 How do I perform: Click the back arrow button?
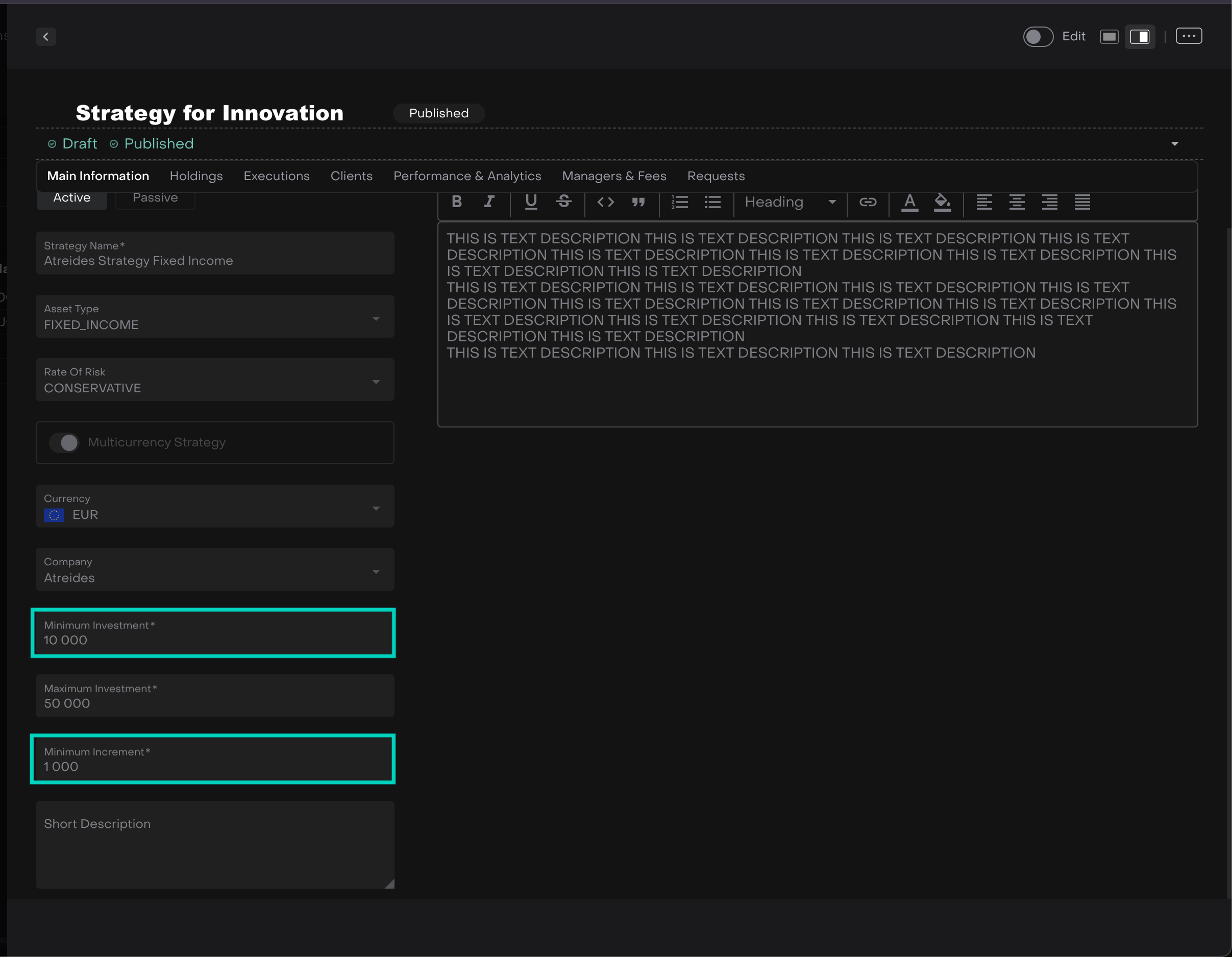(46, 37)
